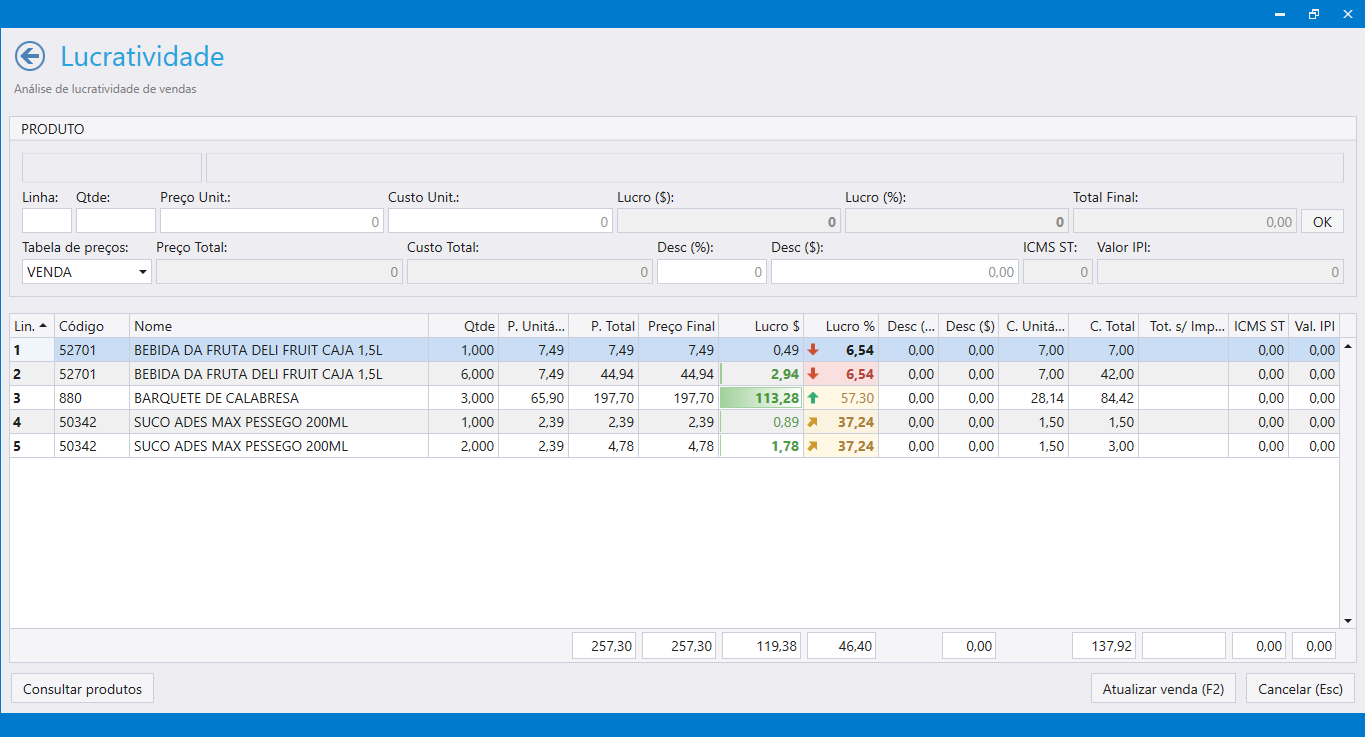Click the sort arrow on Lin. column
Screen dimensions: 1365x737
43,326
